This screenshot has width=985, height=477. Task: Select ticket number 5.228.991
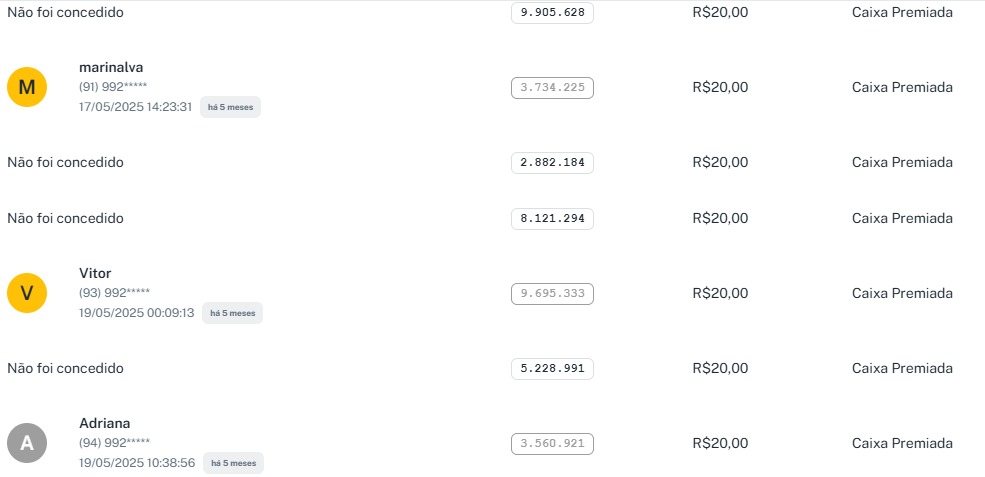[552, 369]
